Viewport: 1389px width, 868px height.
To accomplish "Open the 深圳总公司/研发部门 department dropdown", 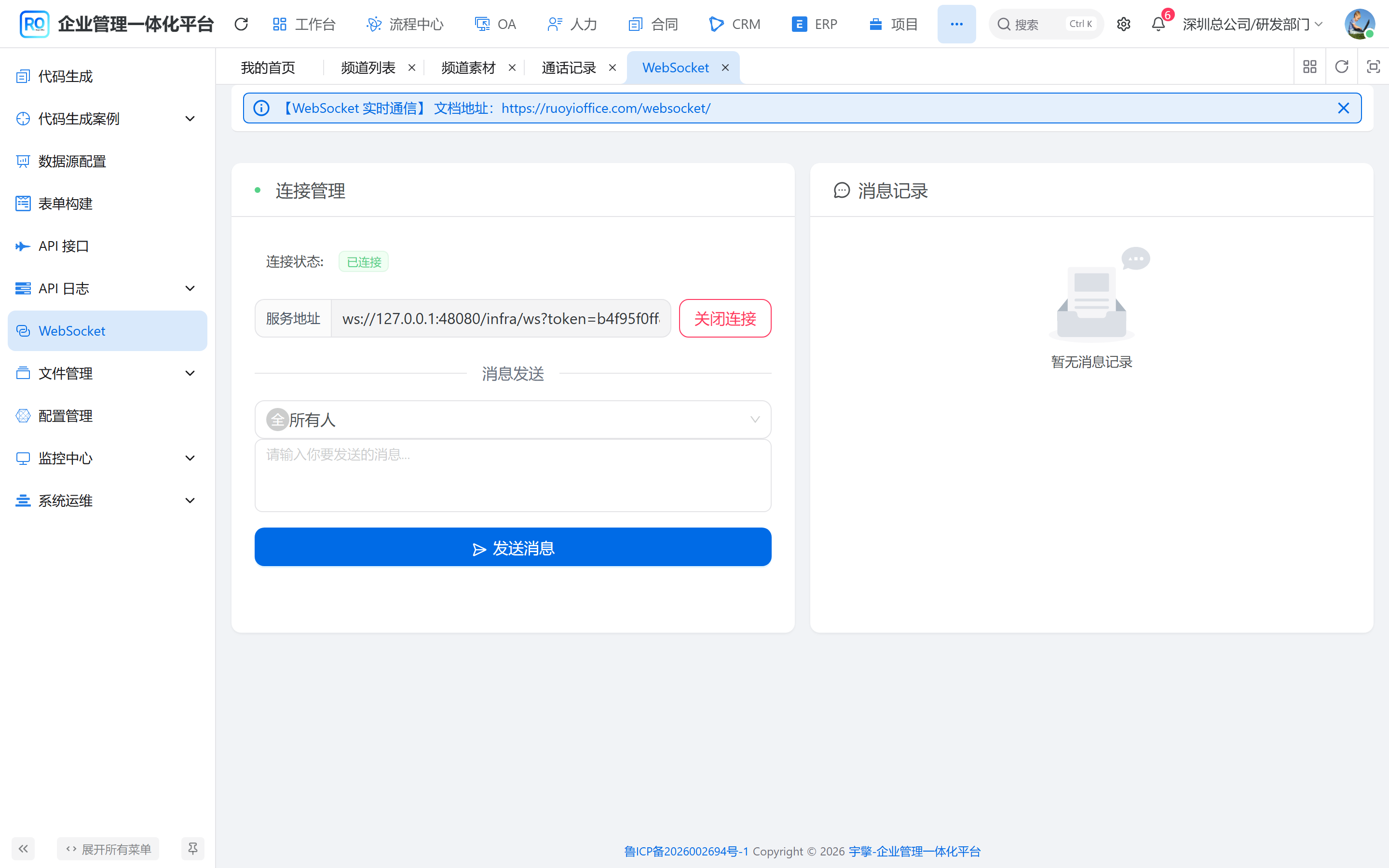I will click(1253, 24).
